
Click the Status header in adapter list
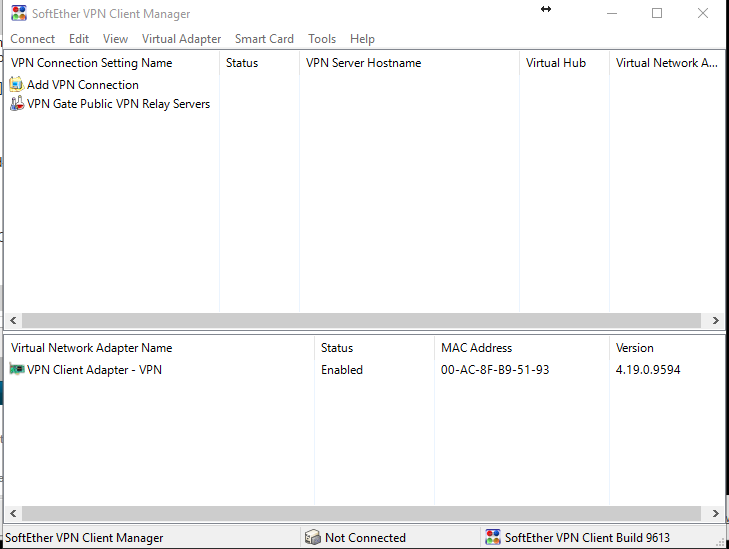[x=374, y=348]
